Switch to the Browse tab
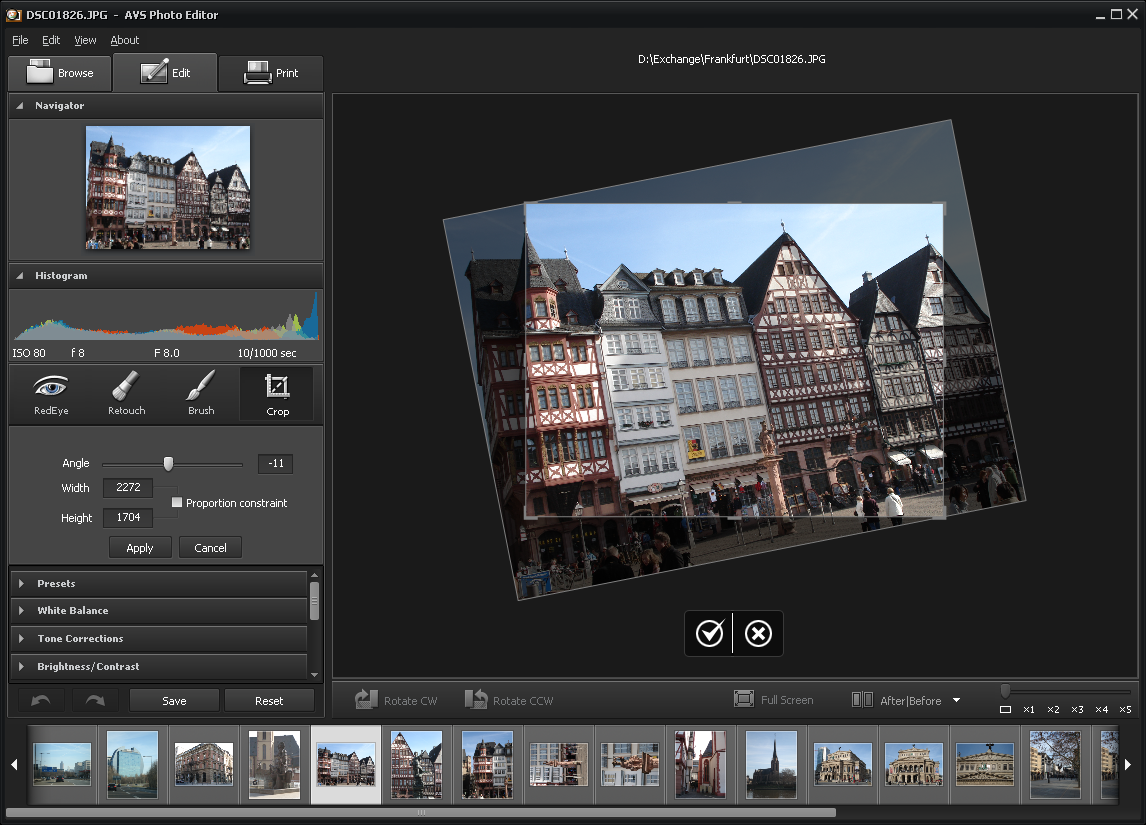1146x825 pixels. [x=59, y=72]
